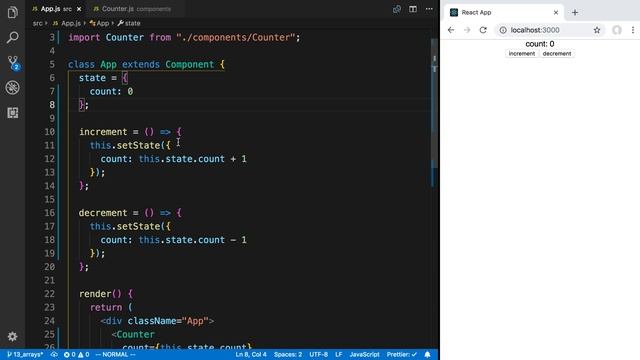Select the React App browser tab
Screen dimensions: 640x360
point(504,13)
